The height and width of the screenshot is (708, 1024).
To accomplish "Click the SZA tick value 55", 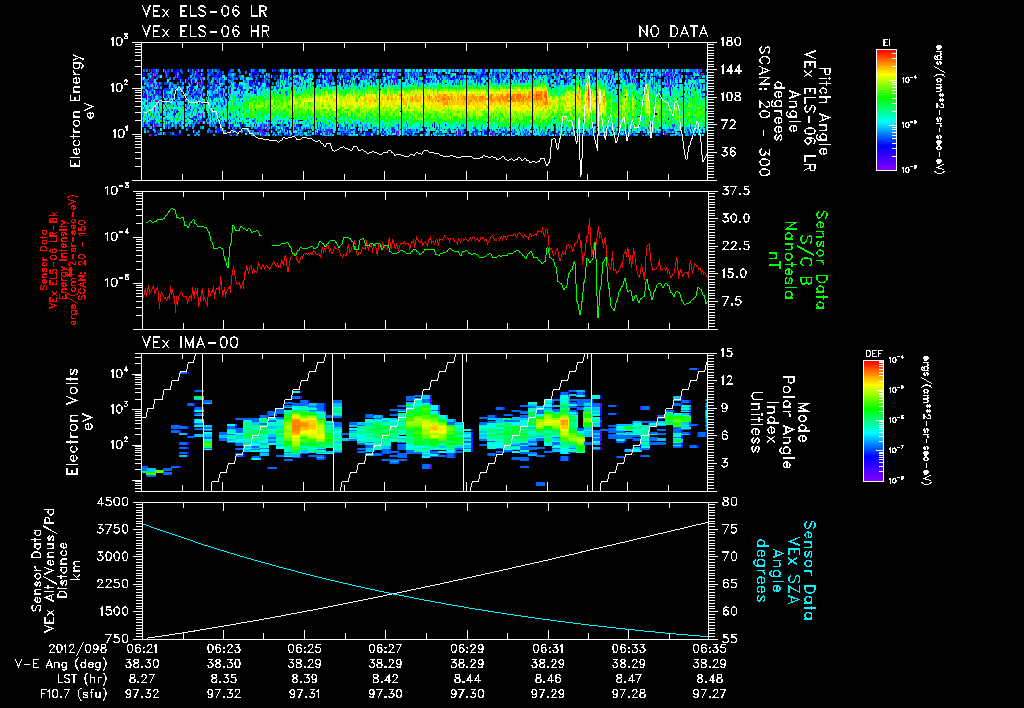I will 729,639.
